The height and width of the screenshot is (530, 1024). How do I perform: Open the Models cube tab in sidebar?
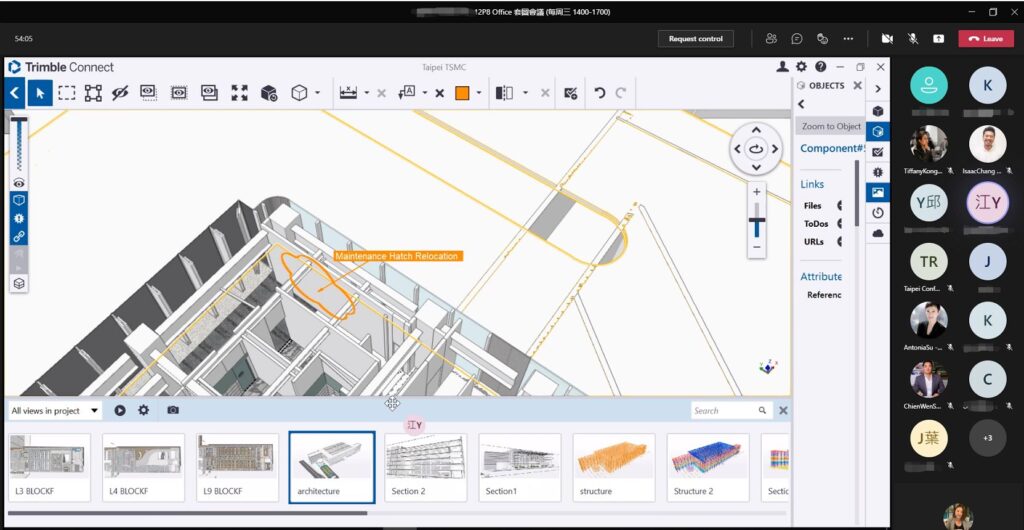(x=878, y=111)
